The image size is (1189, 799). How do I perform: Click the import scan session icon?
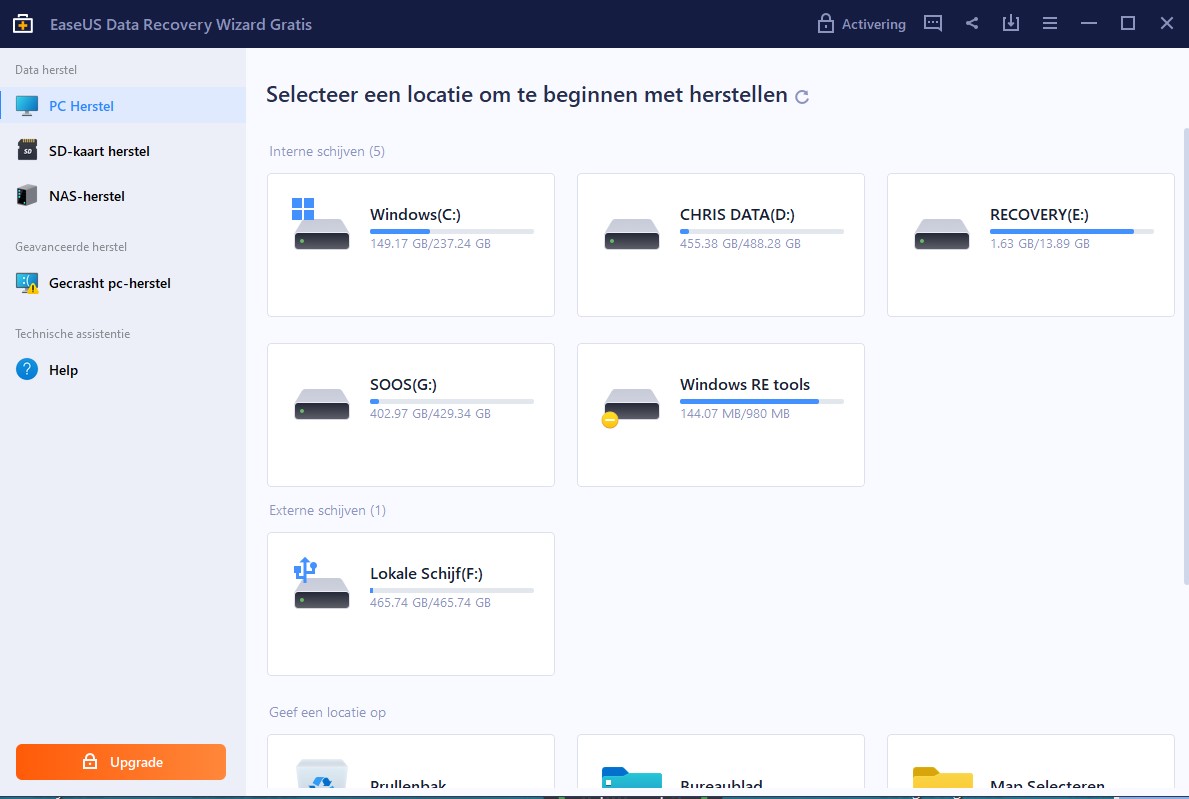pyautogui.click(x=1011, y=24)
